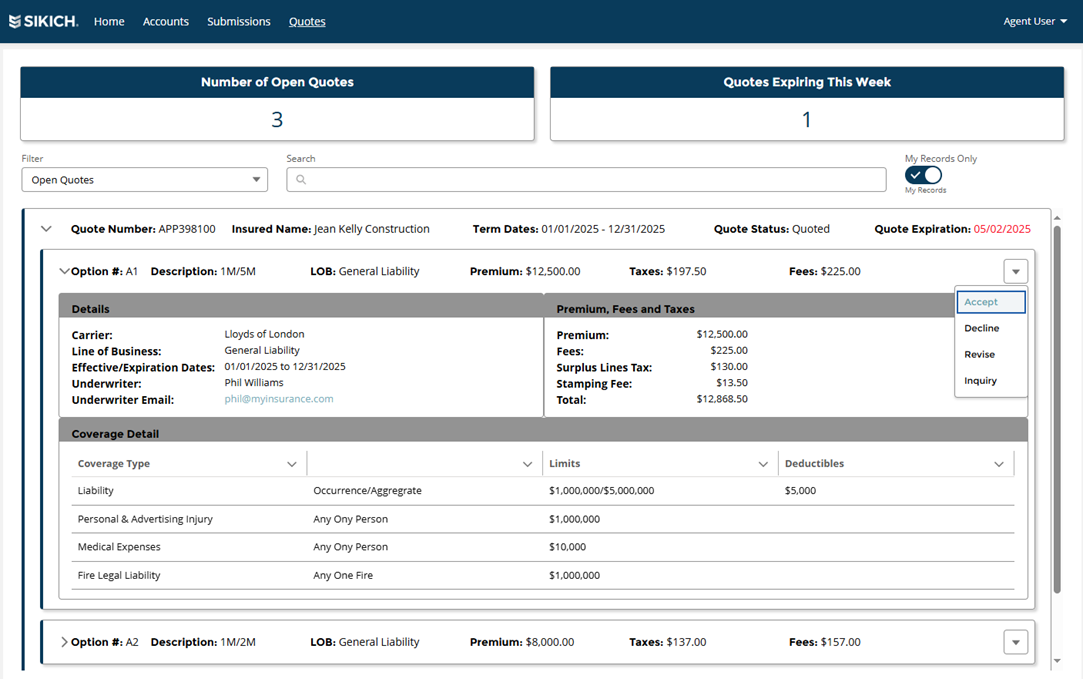The height and width of the screenshot is (679, 1083).
Task: Open the Open Quotes filter dropdown
Action: (x=145, y=180)
